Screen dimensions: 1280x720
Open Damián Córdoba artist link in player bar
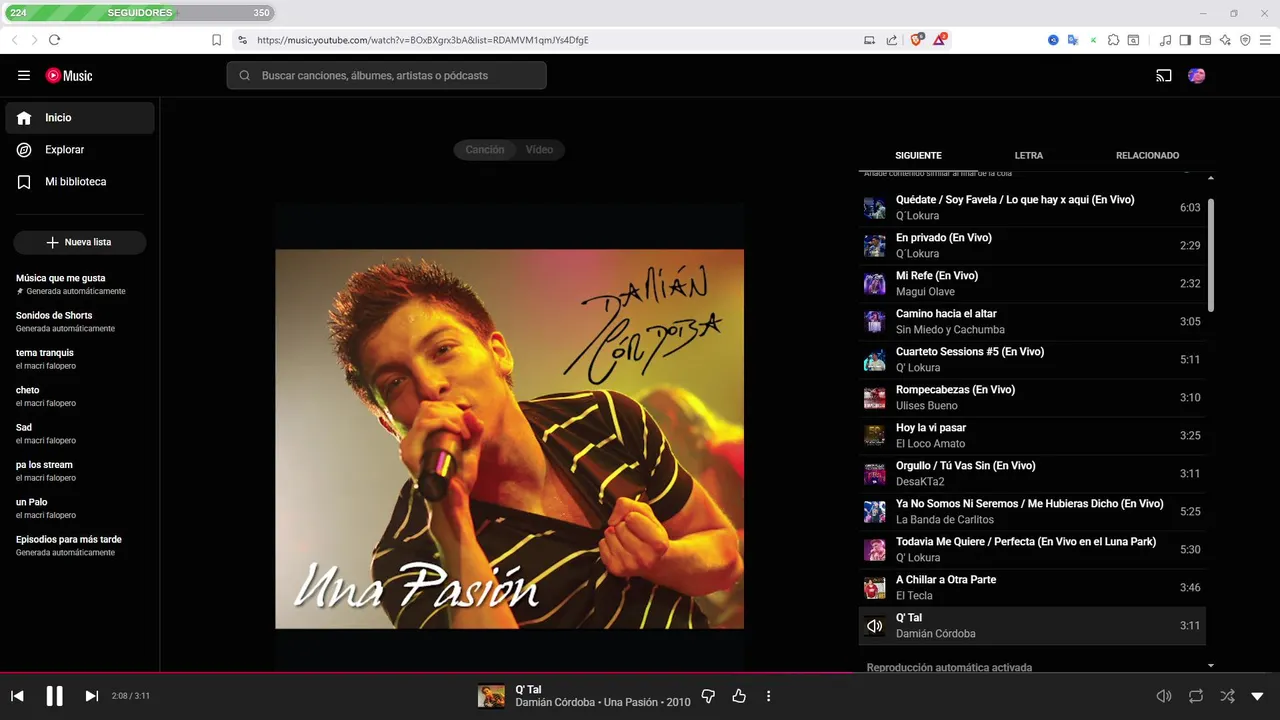coord(555,702)
